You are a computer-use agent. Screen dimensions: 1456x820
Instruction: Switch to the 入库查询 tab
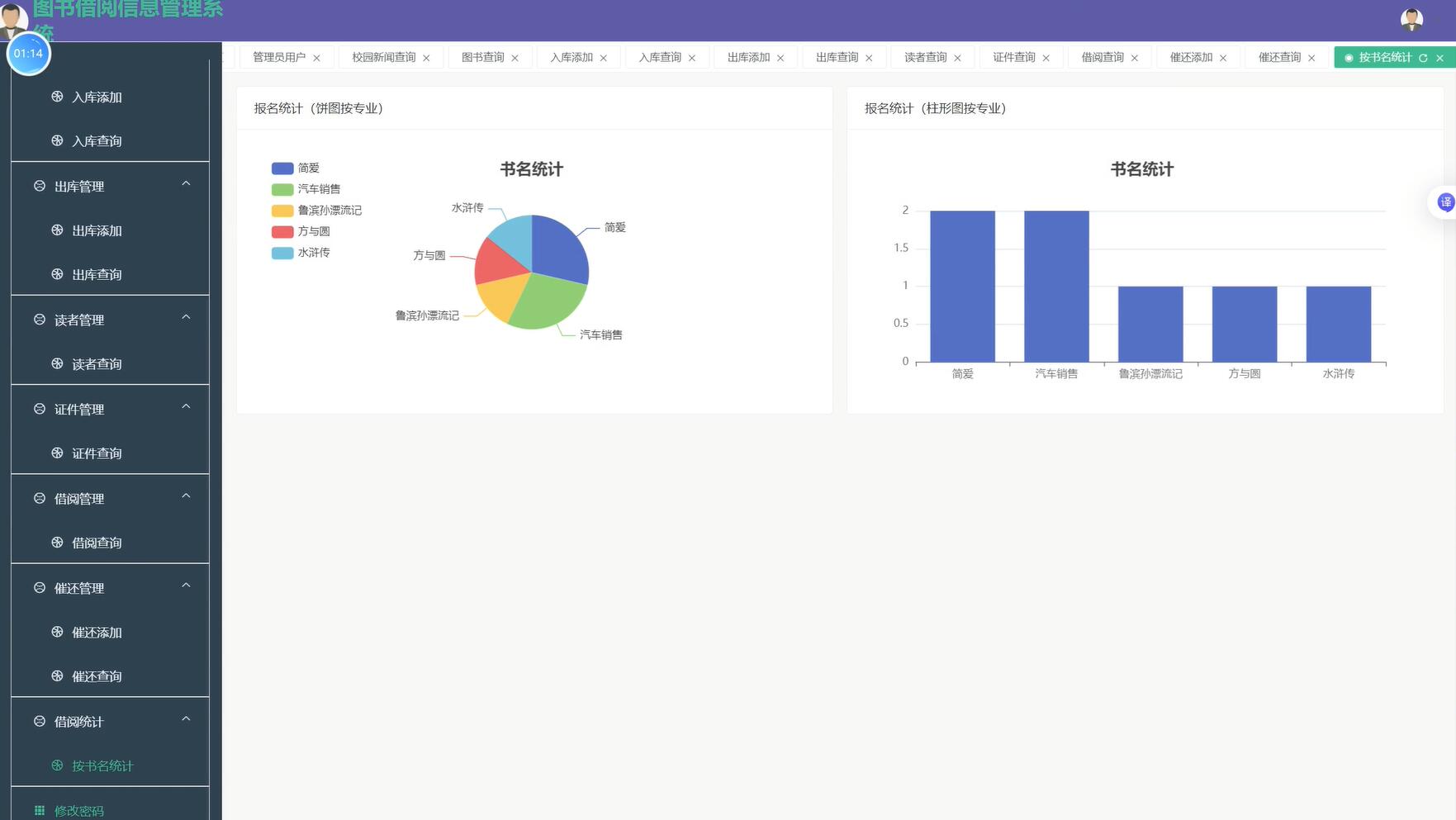tap(660, 57)
